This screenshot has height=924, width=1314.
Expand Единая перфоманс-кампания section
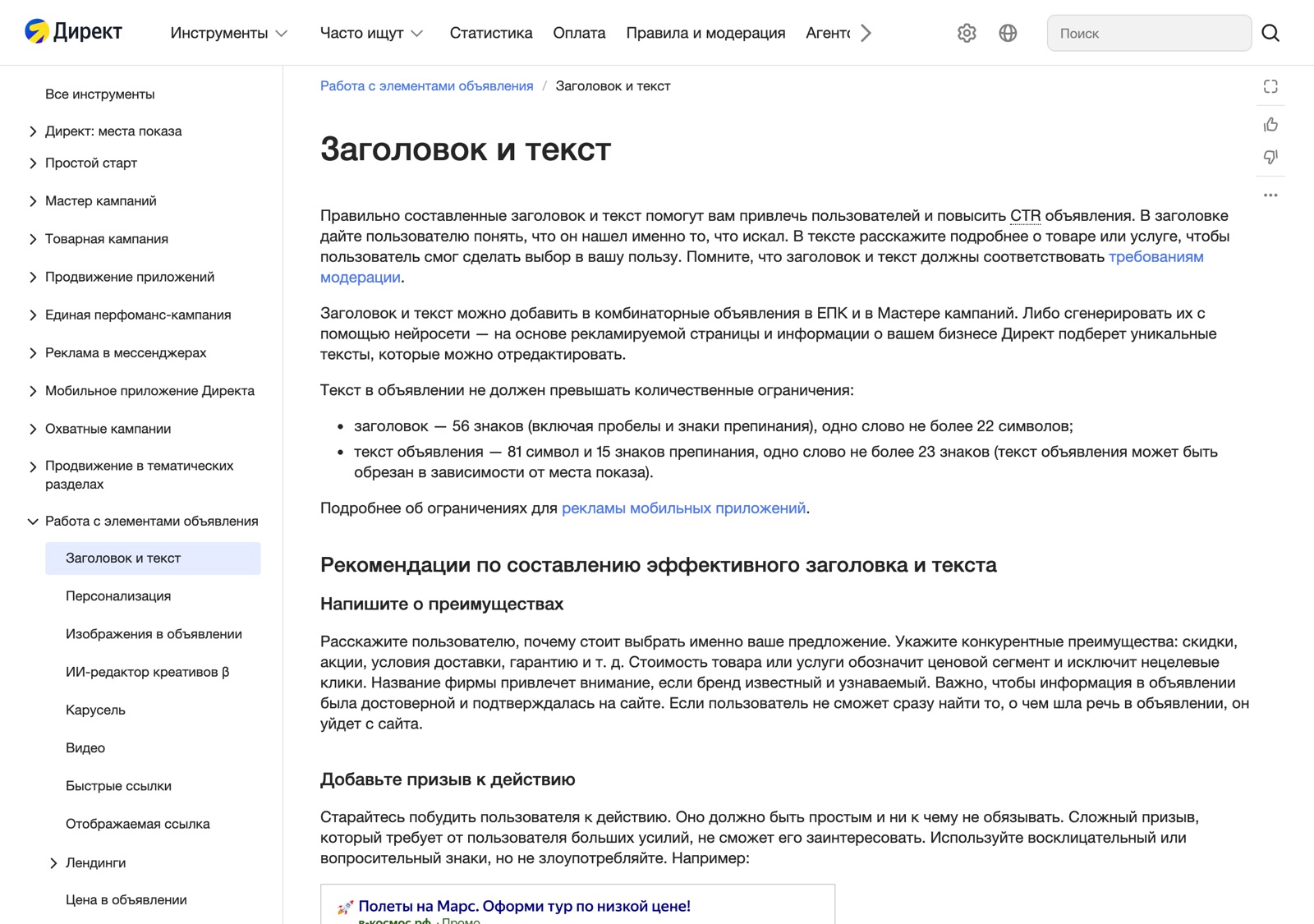[x=33, y=315]
